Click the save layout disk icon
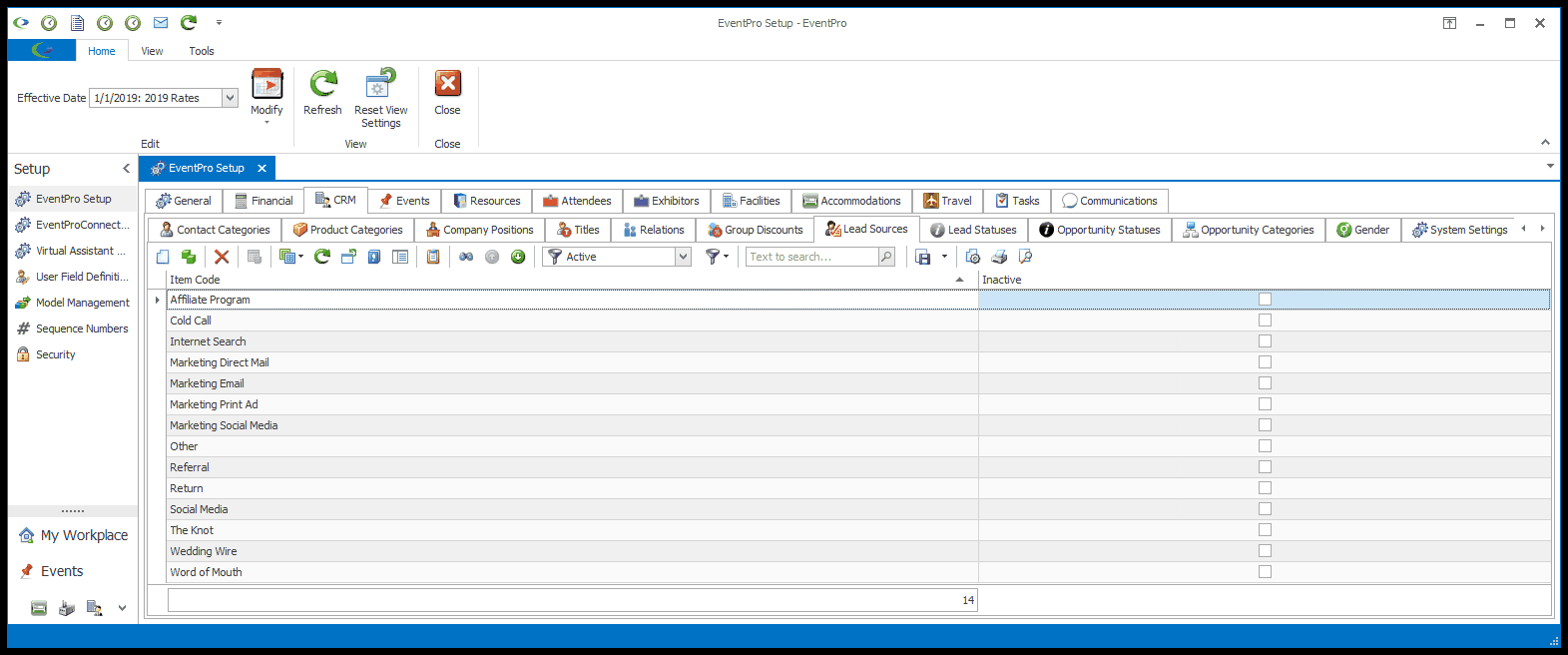 [x=923, y=257]
